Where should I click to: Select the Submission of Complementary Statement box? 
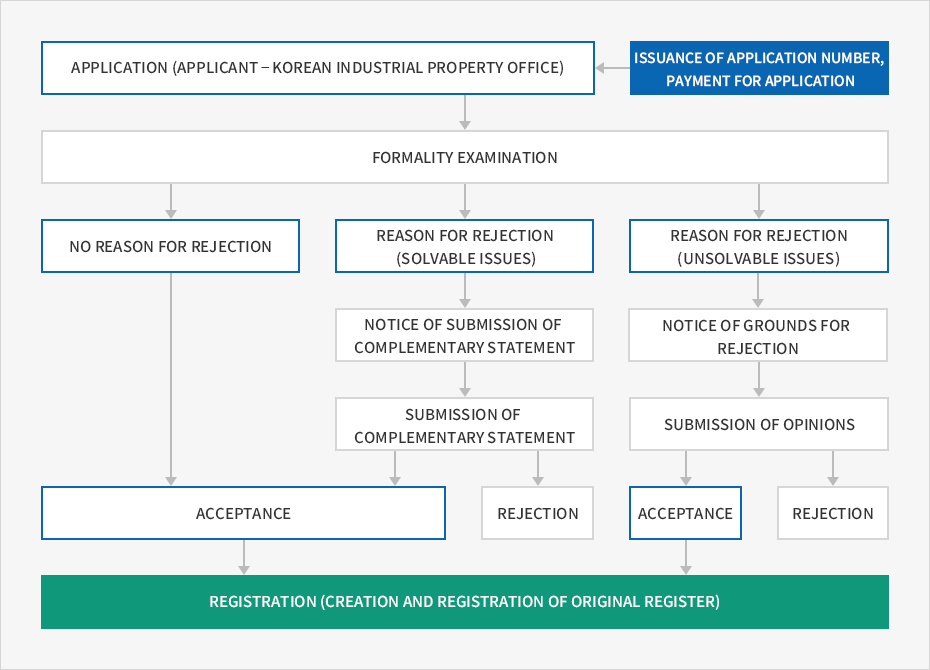pos(464,425)
